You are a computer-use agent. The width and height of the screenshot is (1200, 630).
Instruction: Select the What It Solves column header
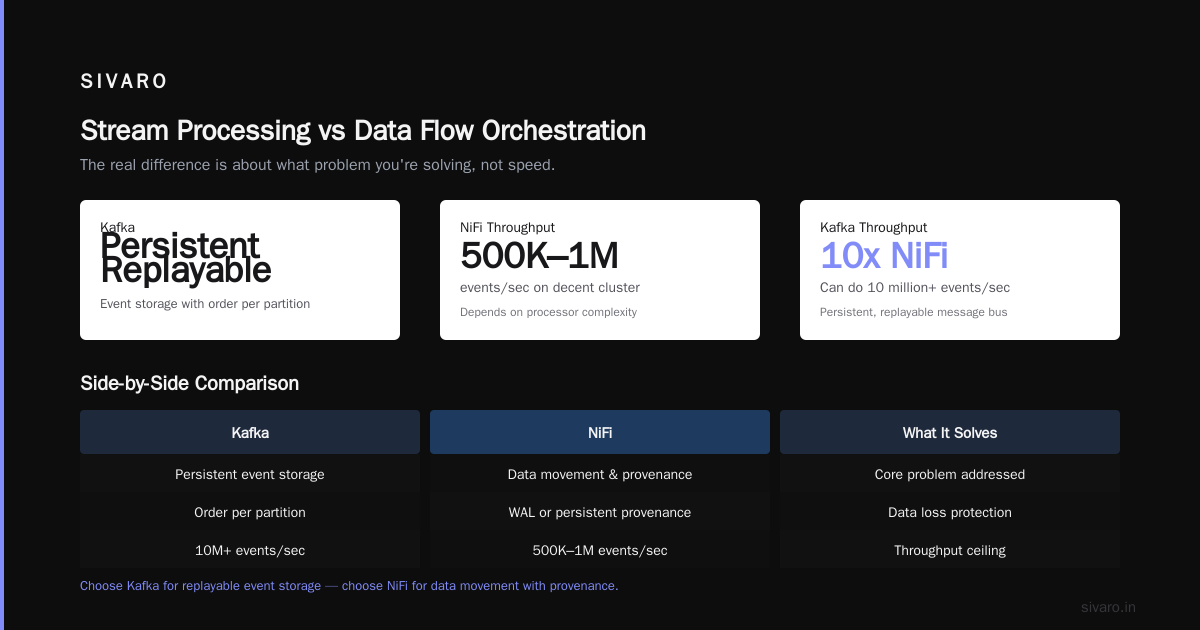pos(950,432)
